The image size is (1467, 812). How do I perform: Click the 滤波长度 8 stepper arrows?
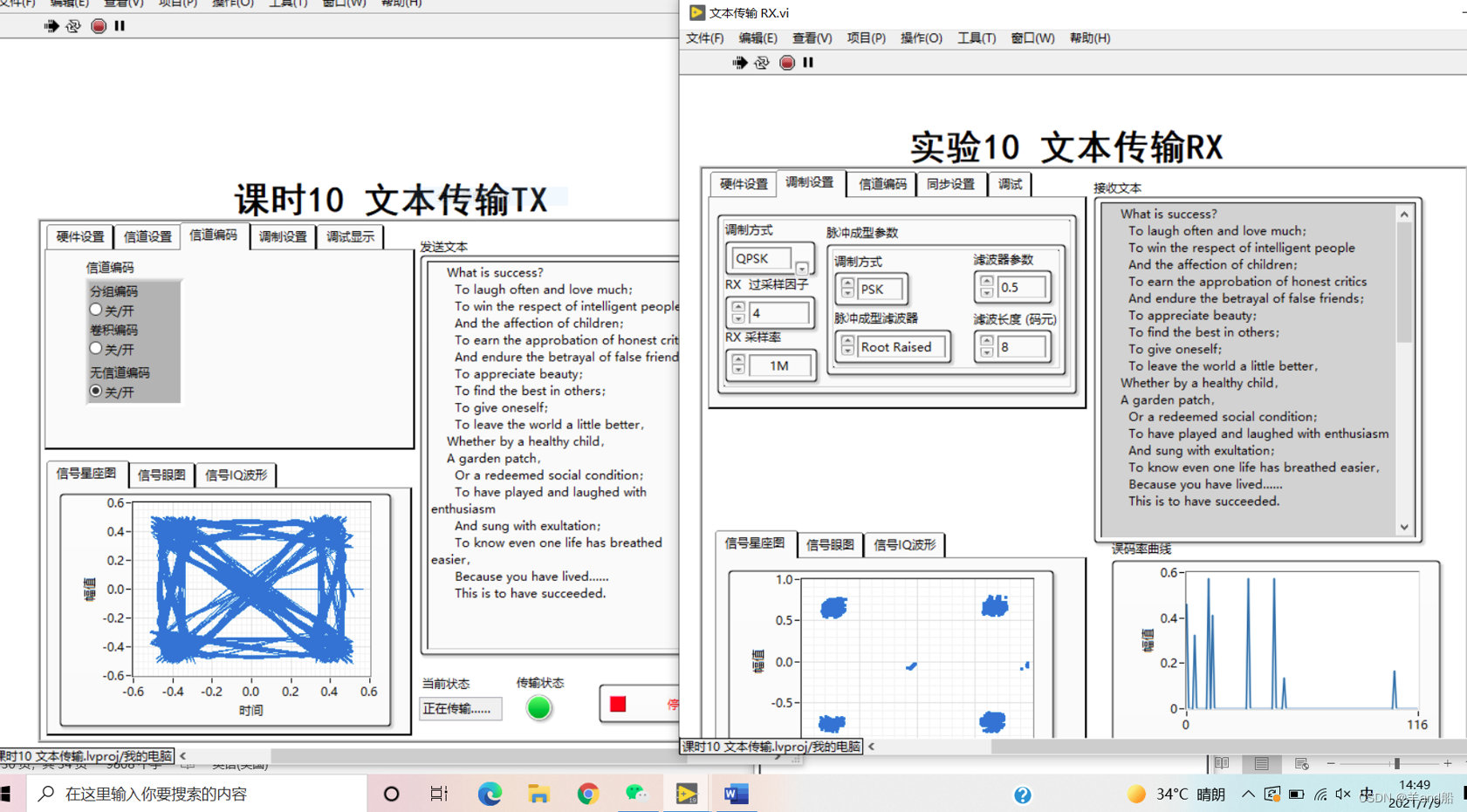click(986, 346)
